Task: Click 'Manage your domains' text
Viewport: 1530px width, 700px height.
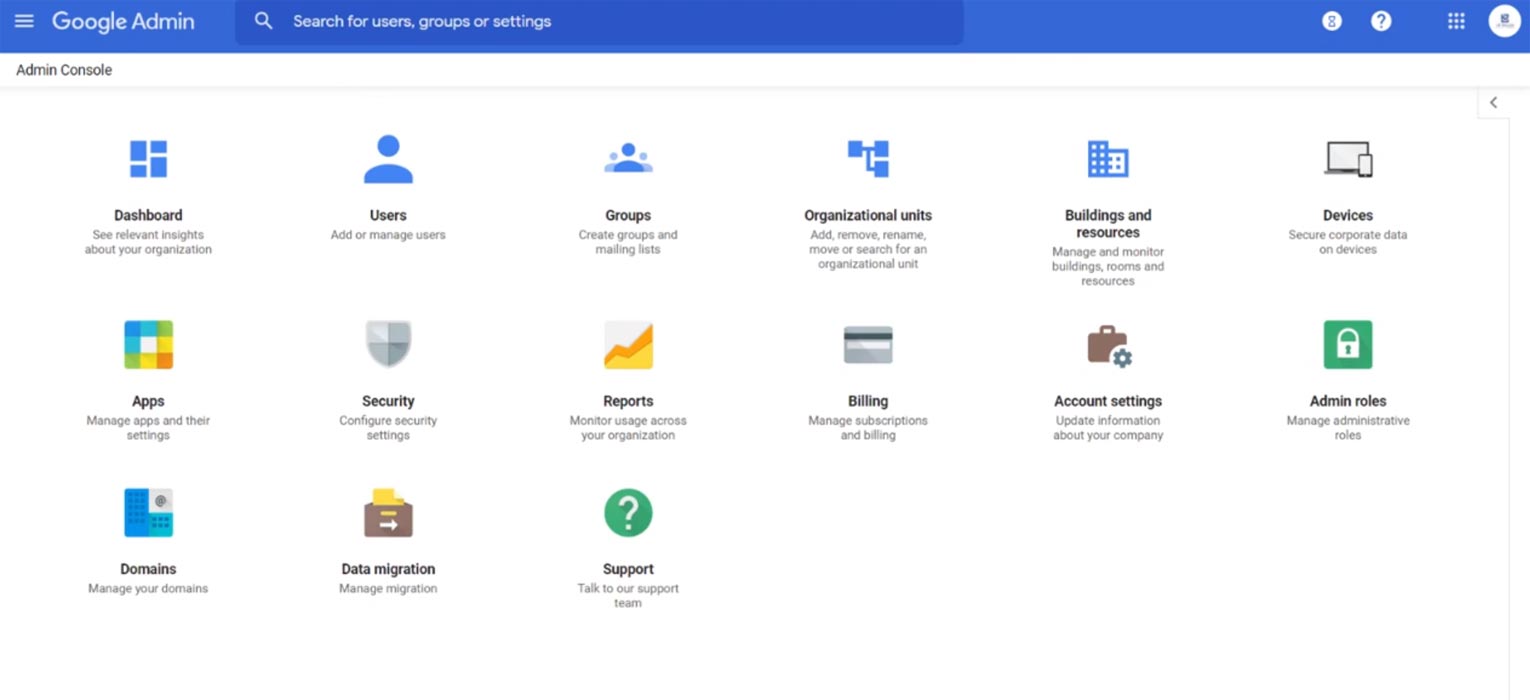Action: (x=148, y=589)
